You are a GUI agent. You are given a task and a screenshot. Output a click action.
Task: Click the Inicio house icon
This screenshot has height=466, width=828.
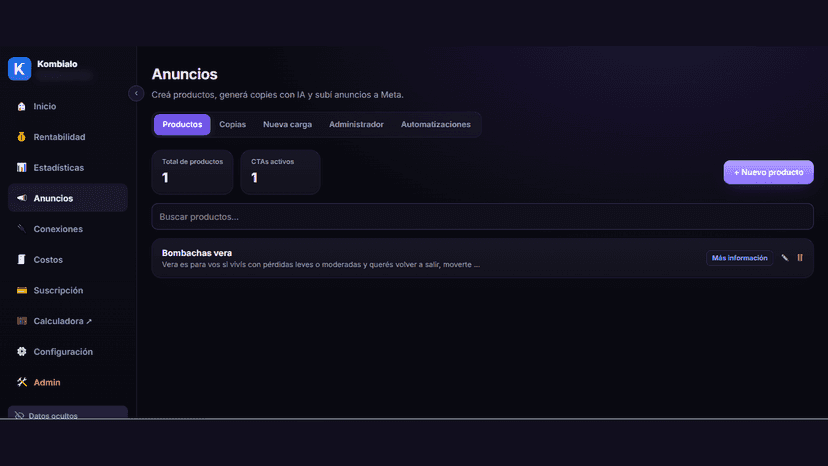coord(21,106)
